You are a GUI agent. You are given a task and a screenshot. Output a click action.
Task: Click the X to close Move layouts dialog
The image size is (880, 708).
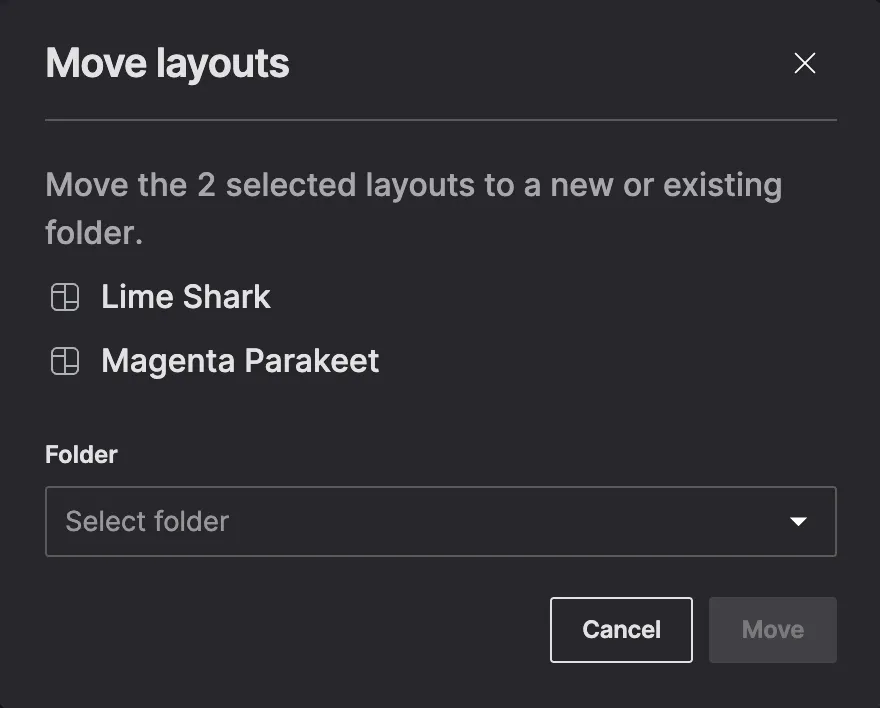coord(805,63)
